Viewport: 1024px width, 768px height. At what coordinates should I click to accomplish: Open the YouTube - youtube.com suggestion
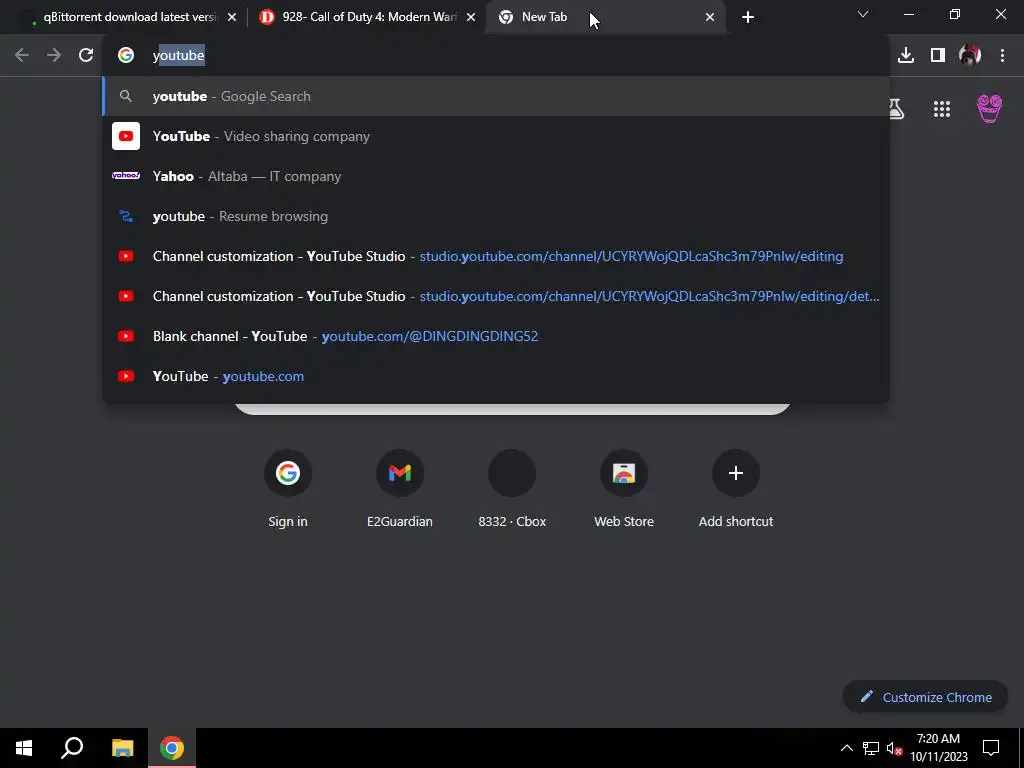(x=496, y=376)
